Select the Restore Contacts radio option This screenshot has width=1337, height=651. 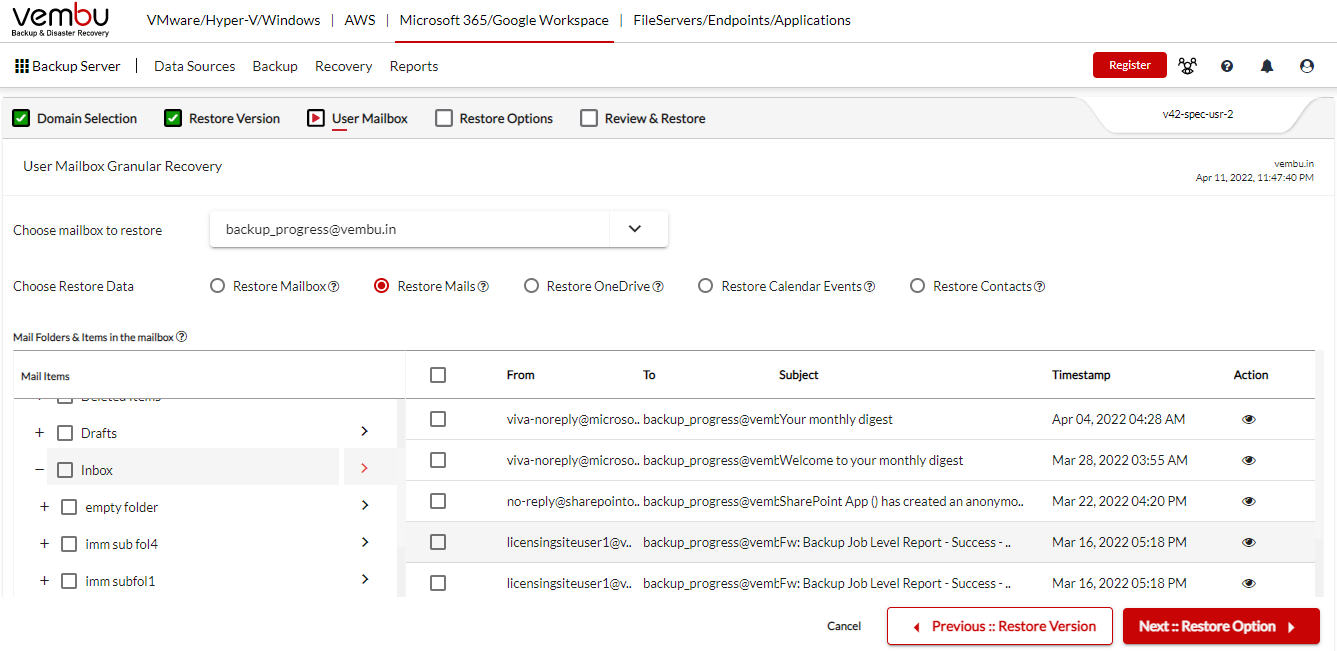click(x=917, y=286)
